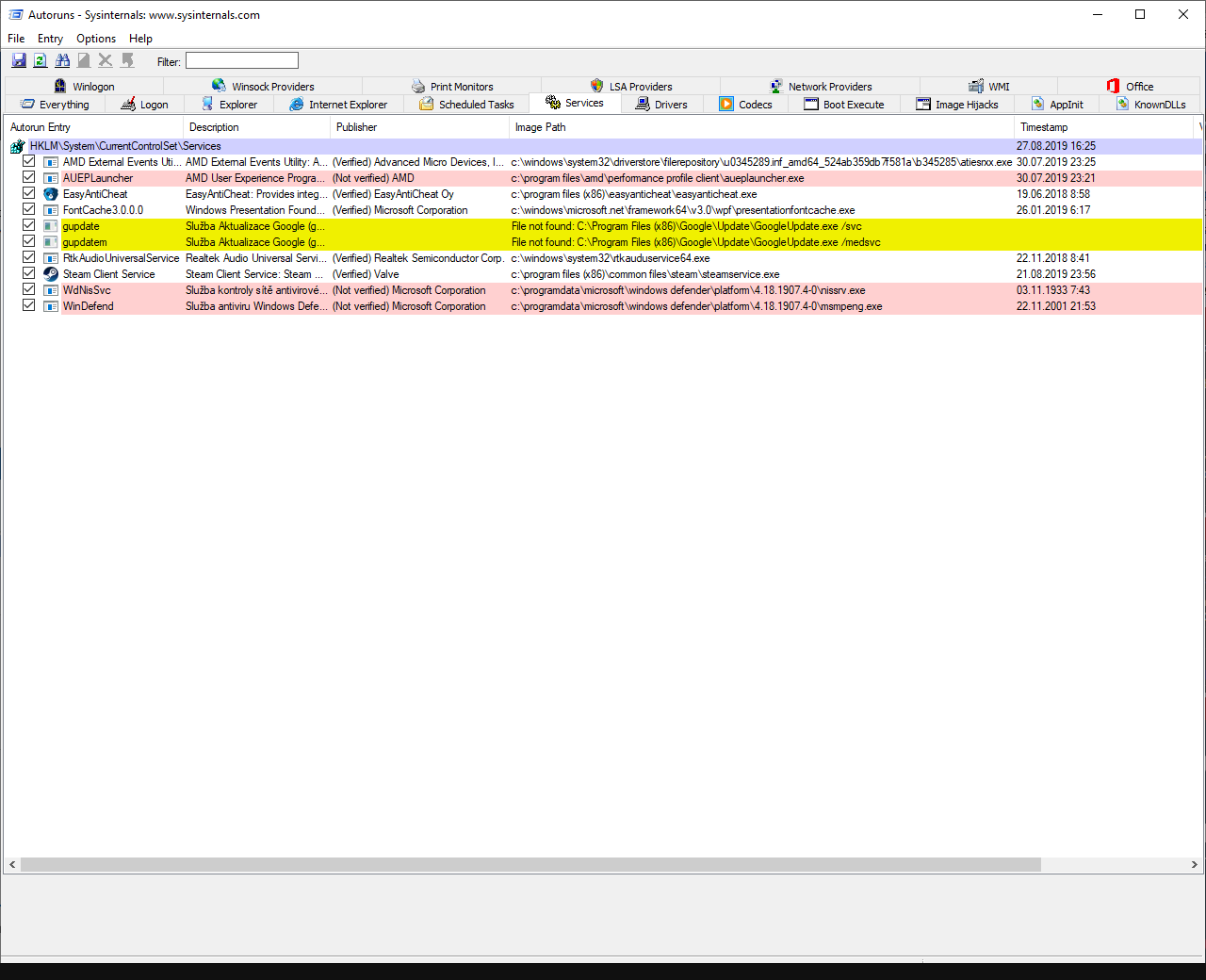Open the AppInit tab
Screen dimensions: 1206x980
pos(1057,105)
